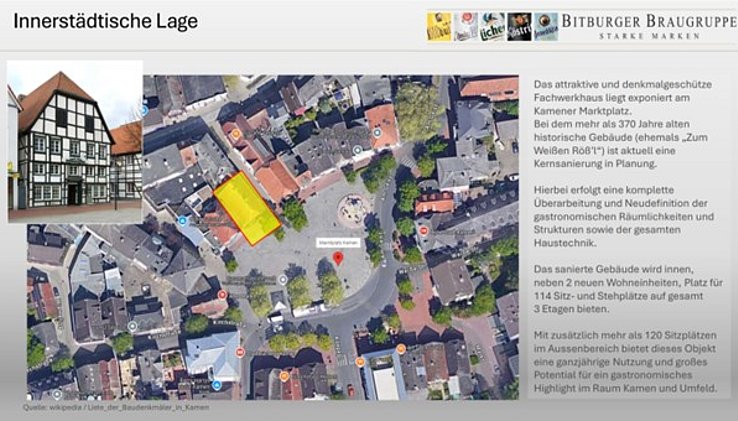Select the black Köstritzer brand logo

(x=519, y=26)
